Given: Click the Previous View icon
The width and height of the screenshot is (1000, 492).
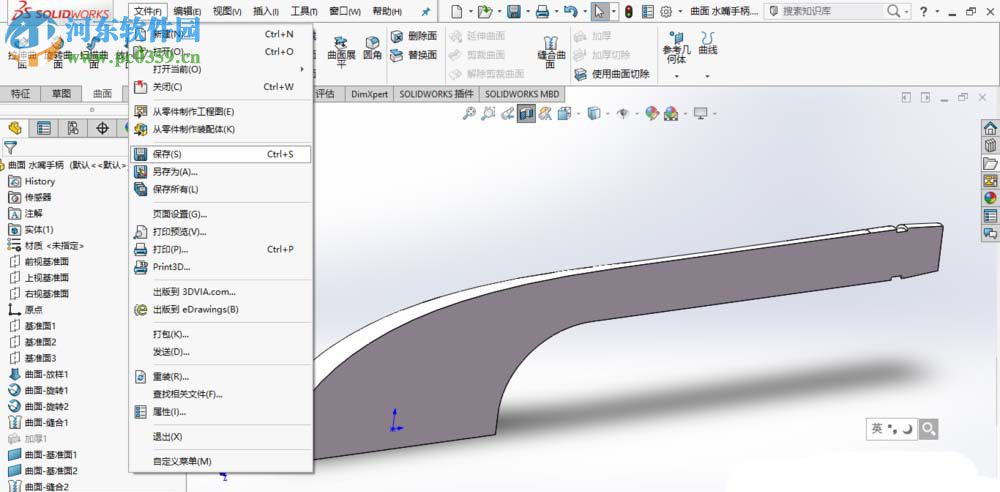Looking at the screenshot, I should click(508, 114).
